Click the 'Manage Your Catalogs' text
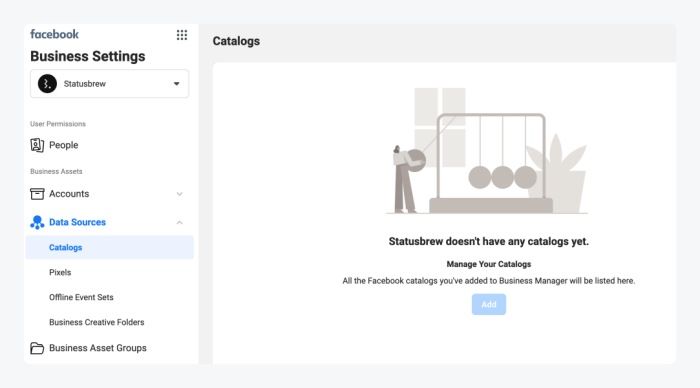 [489, 264]
